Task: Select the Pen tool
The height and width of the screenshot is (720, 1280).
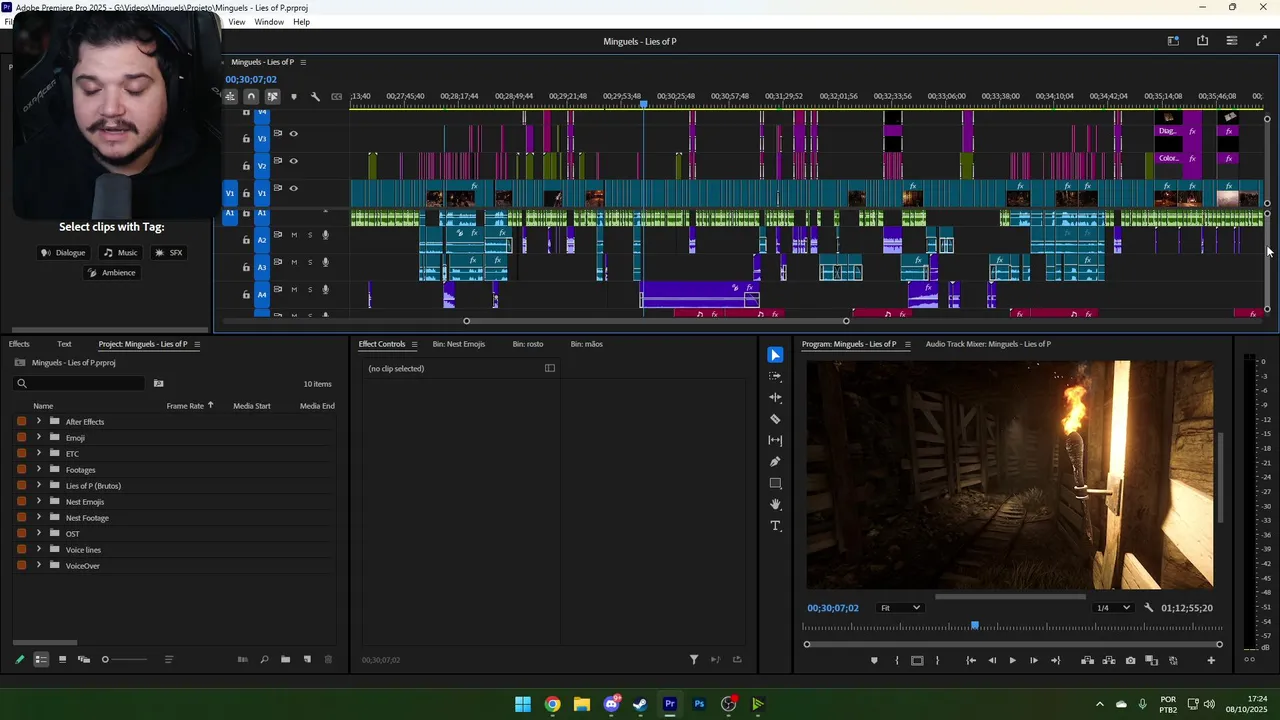Action: pyautogui.click(x=775, y=462)
